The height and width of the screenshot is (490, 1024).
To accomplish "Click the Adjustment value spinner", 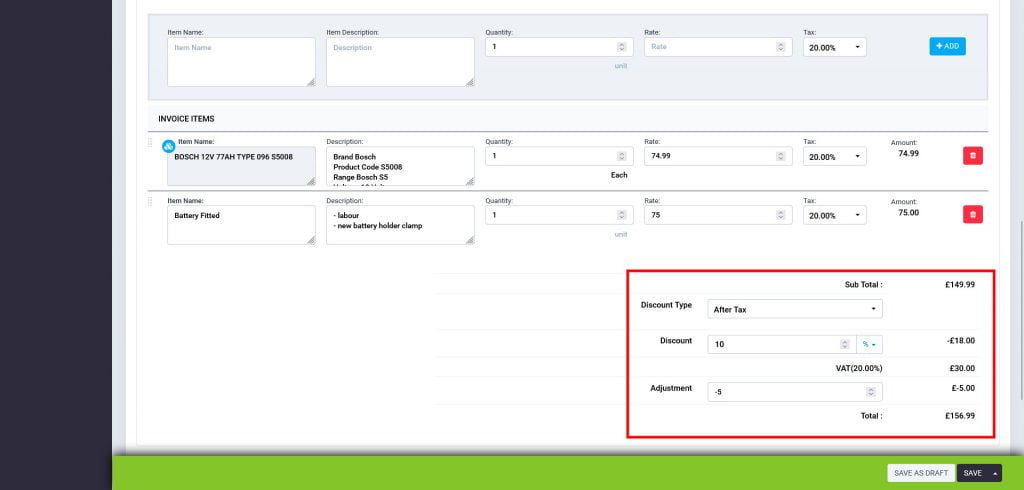I will point(871,392).
